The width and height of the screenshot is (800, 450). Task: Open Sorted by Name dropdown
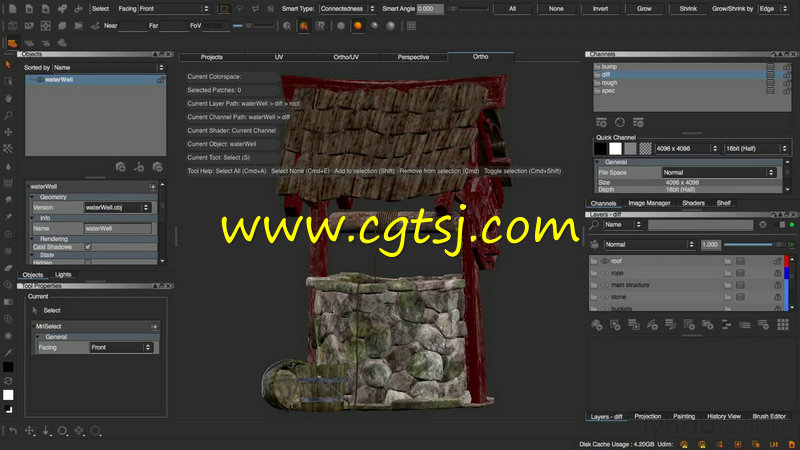(x=109, y=67)
